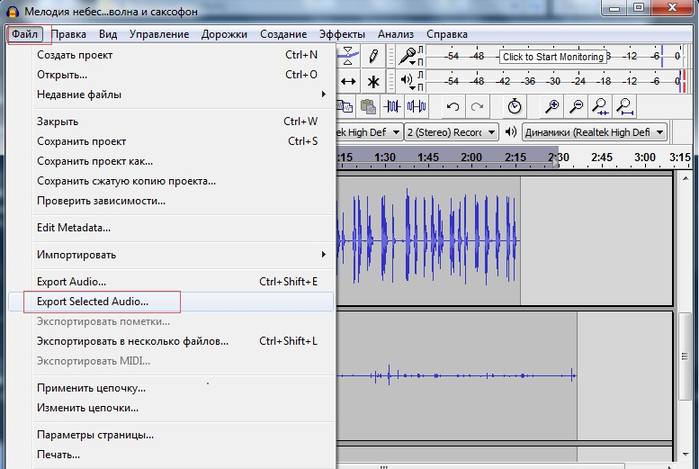Open the 'Эффекты' menu
699x469 pixels.
[342, 34]
